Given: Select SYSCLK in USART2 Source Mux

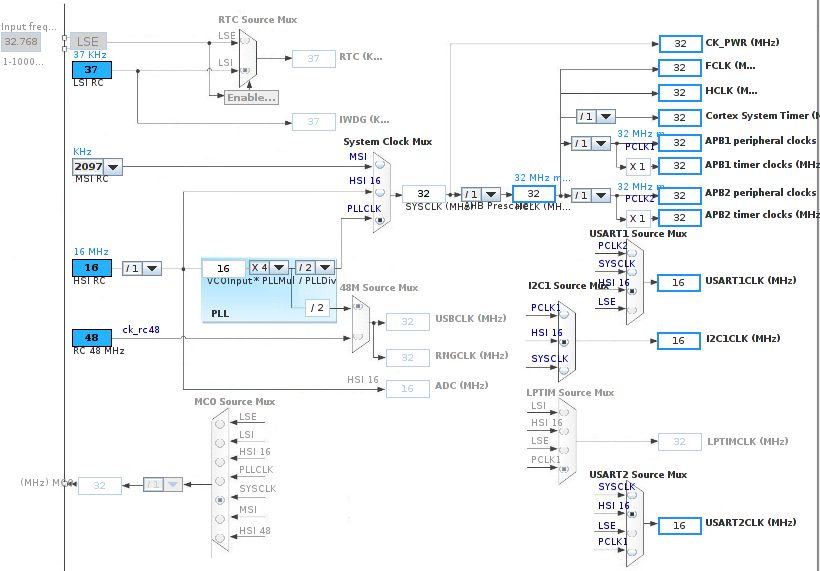Looking at the screenshot, I should point(632,495).
